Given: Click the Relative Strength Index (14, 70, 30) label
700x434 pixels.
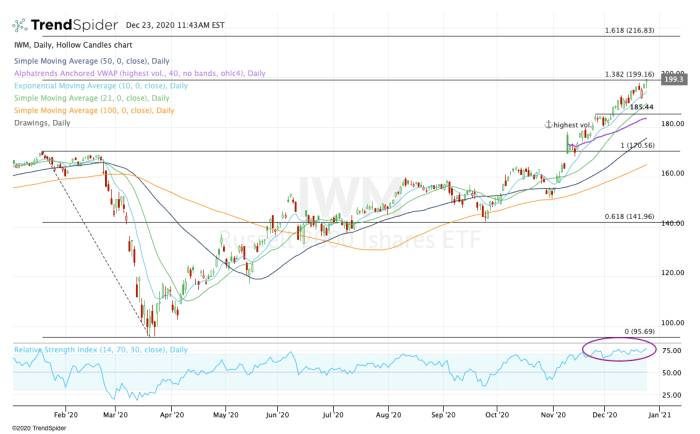Looking at the screenshot, I should [101, 350].
